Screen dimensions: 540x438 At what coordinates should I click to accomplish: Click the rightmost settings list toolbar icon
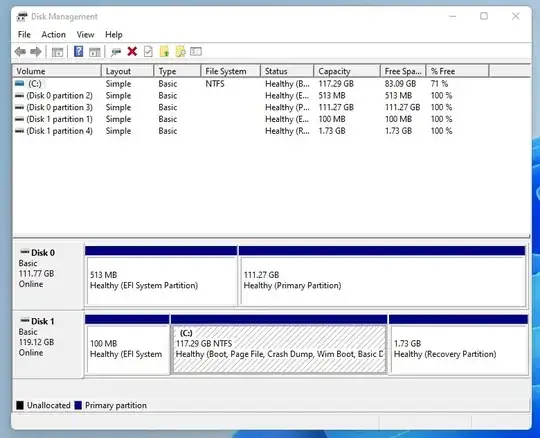click(x=196, y=52)
